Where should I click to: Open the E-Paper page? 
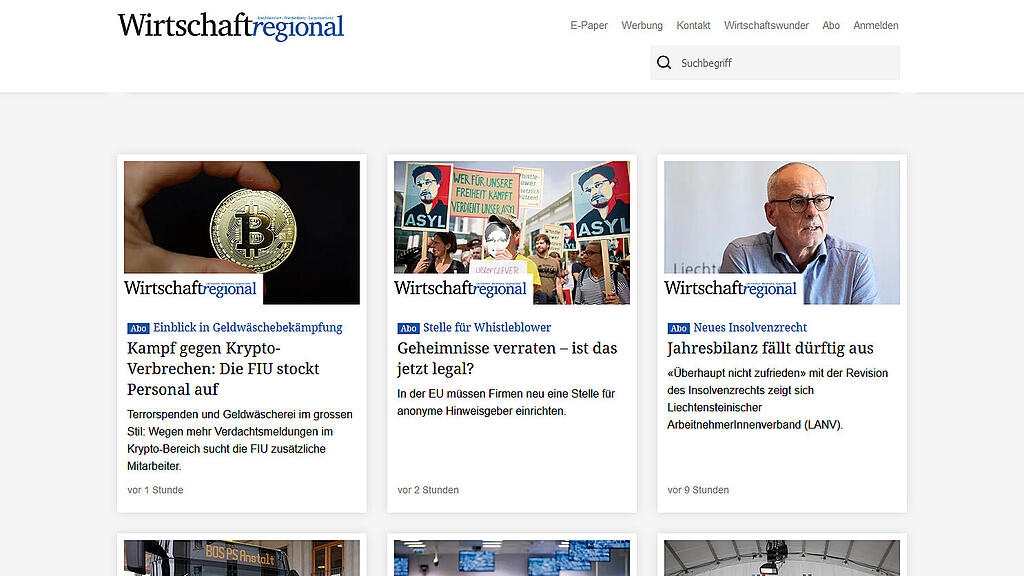(x=588, y=25)
